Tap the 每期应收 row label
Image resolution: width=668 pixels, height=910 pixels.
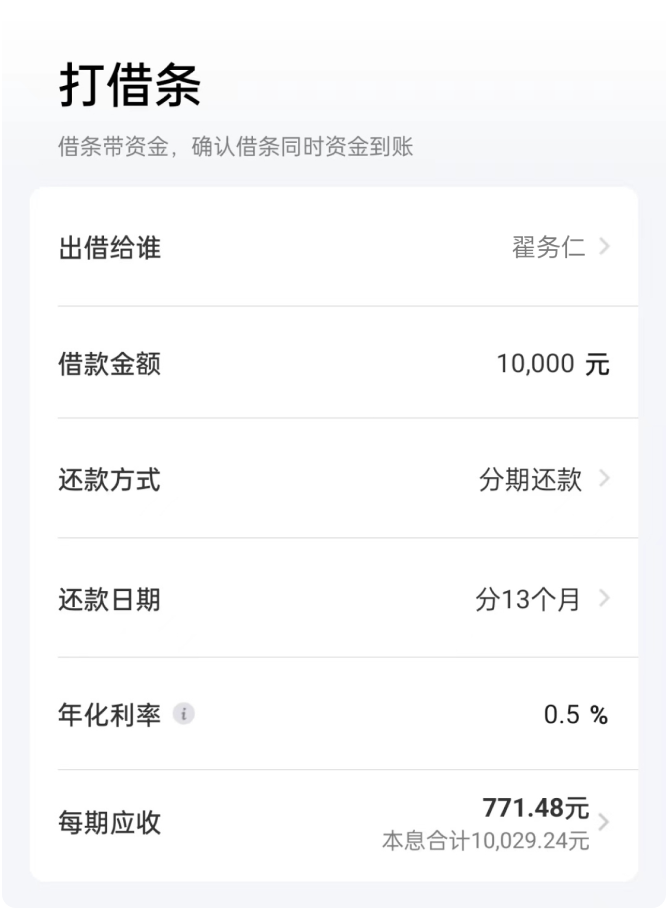click(x=109, y=824)
